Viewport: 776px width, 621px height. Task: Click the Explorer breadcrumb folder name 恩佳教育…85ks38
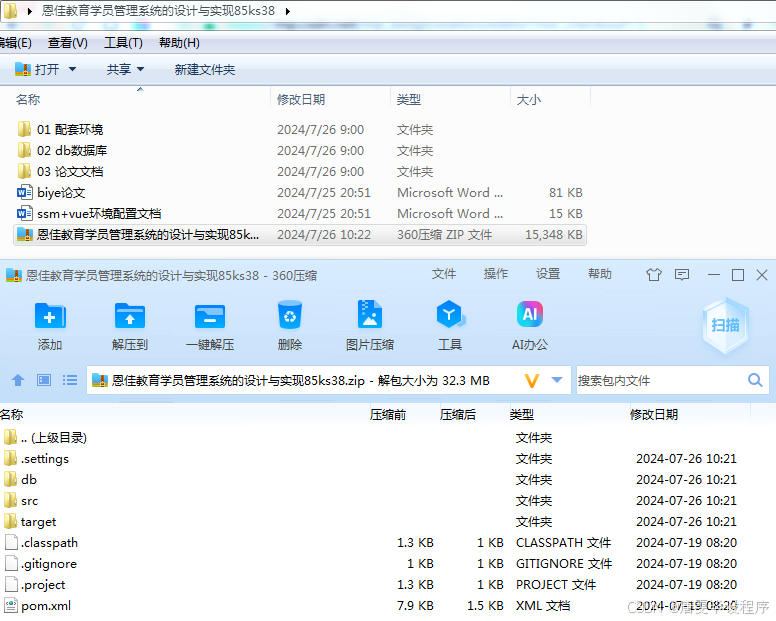[158, 11]
